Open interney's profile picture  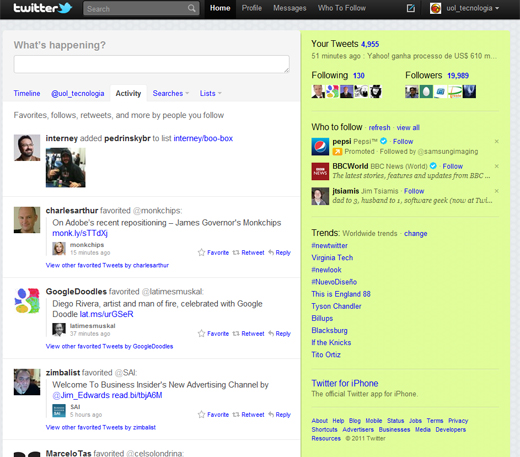pos(27,148)
